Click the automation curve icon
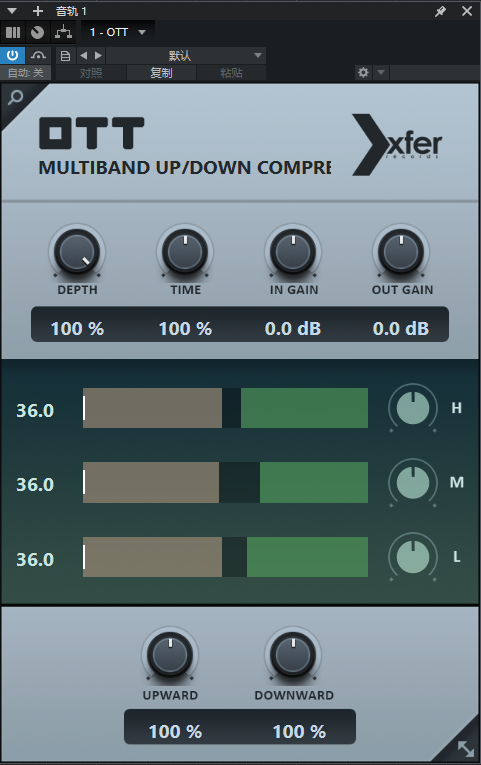The image size is (481, 765). (39, 55)
